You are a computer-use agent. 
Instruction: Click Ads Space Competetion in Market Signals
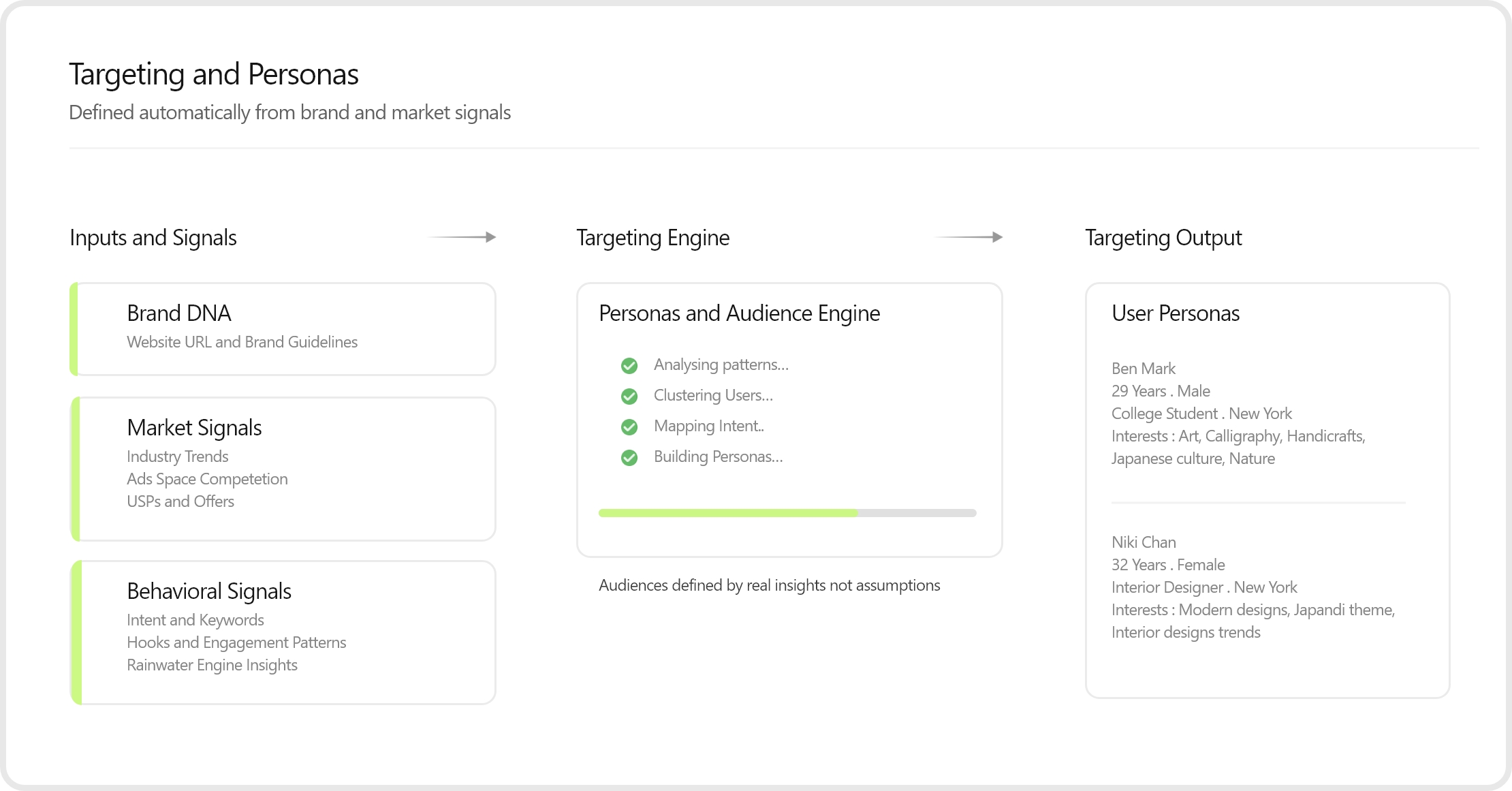(x=207, y=479)
